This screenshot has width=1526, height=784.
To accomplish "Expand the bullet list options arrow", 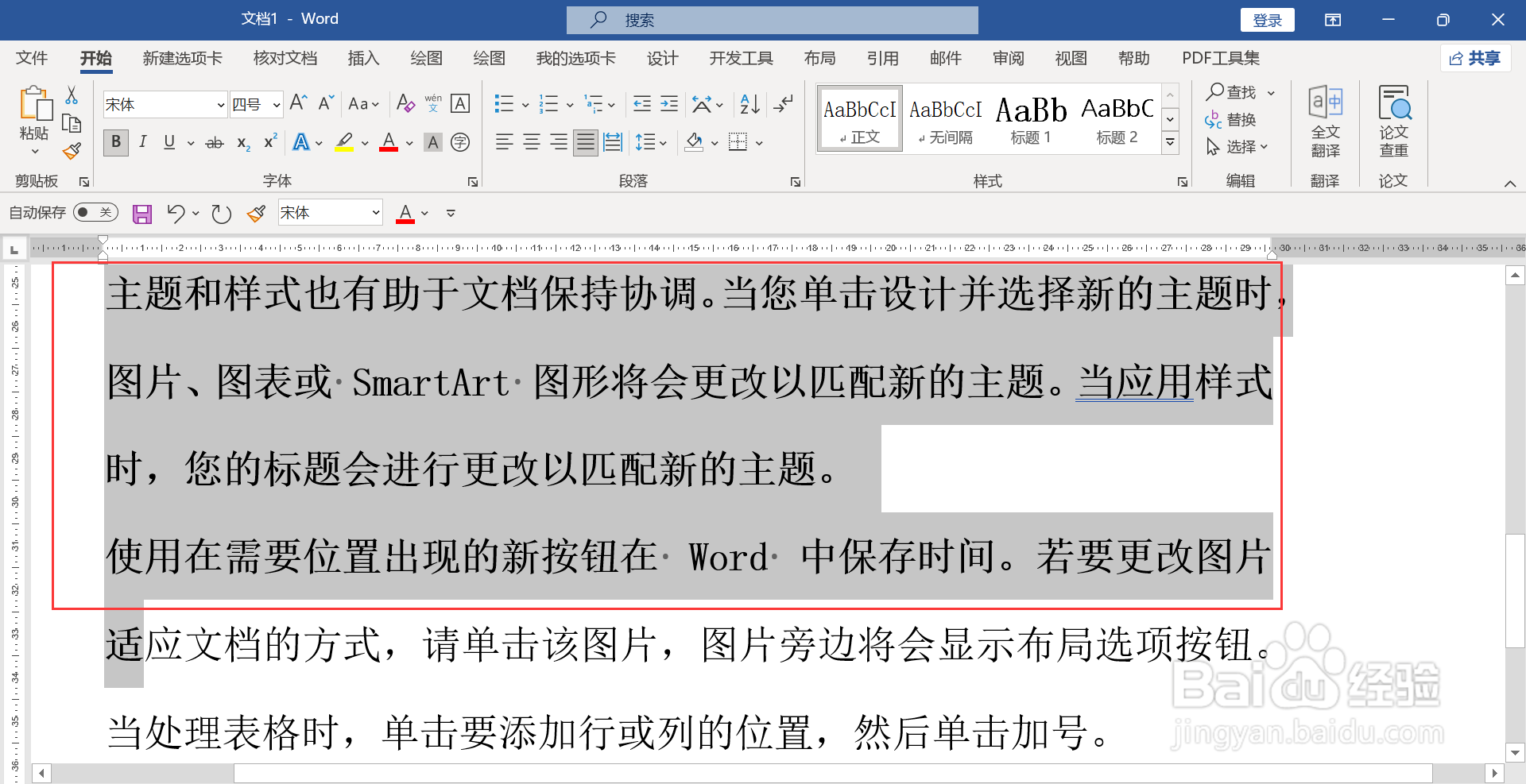I will coord(525,104).
